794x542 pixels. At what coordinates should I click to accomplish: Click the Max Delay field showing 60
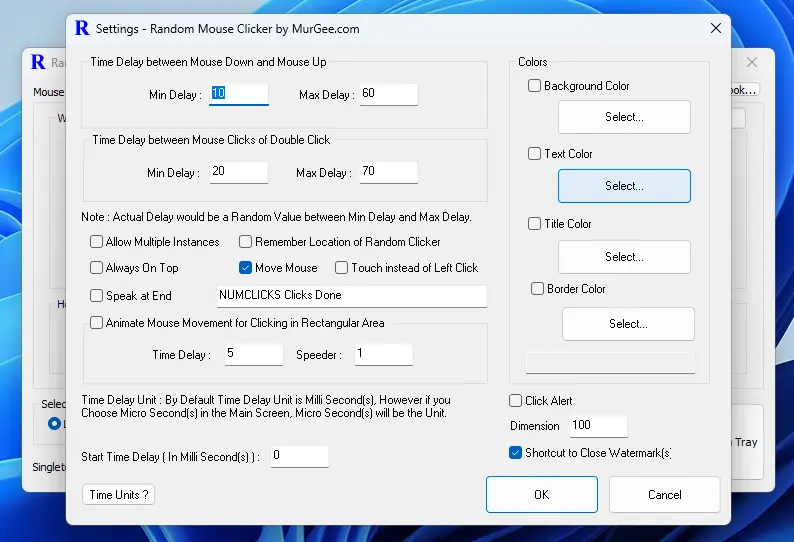click(x=389, y=94)
